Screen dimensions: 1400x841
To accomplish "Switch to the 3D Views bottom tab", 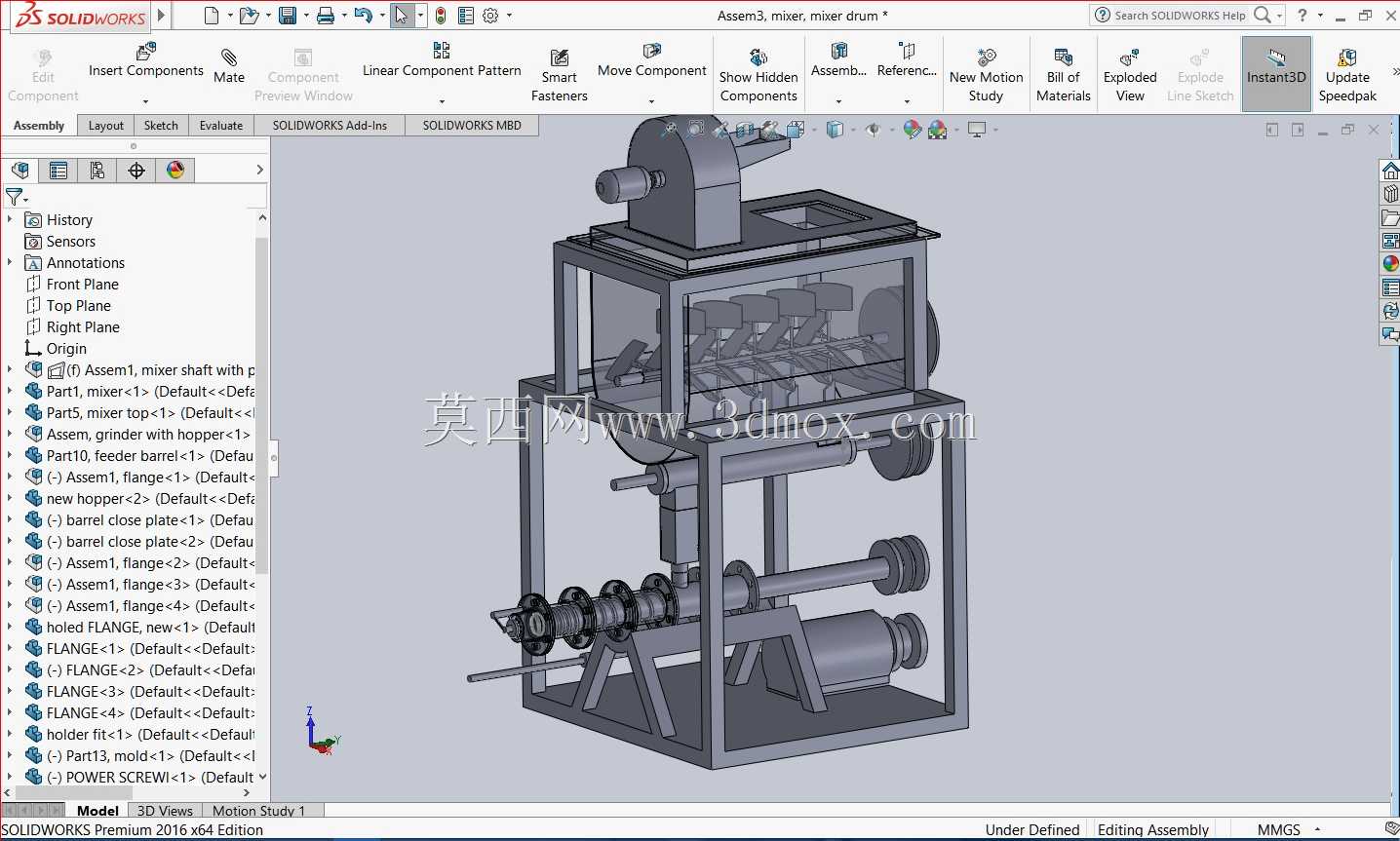I will point(165,811).
